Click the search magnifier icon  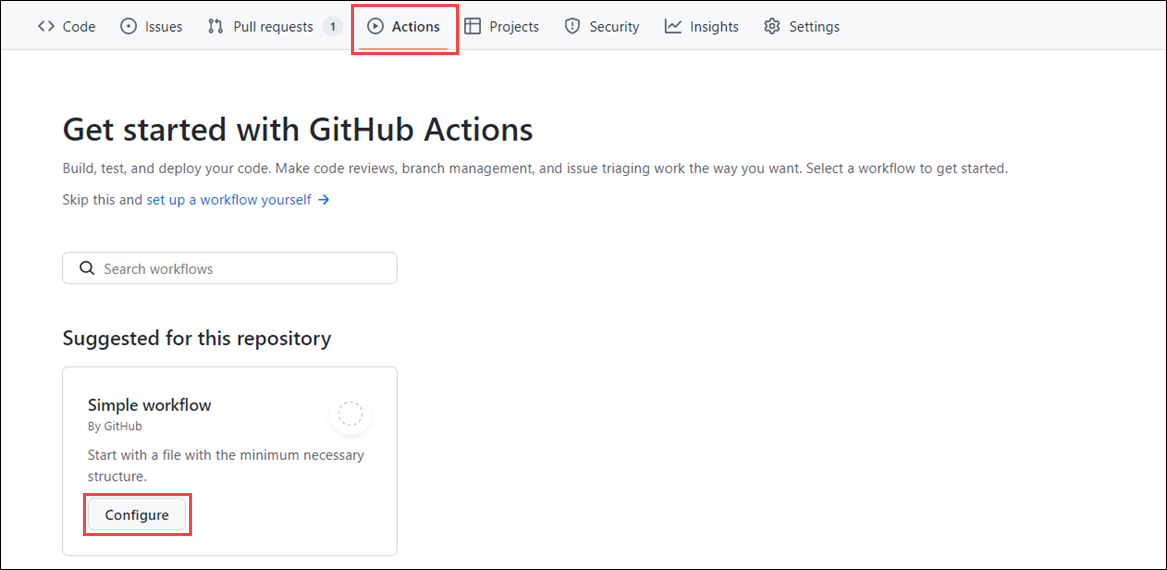point(85,269)
